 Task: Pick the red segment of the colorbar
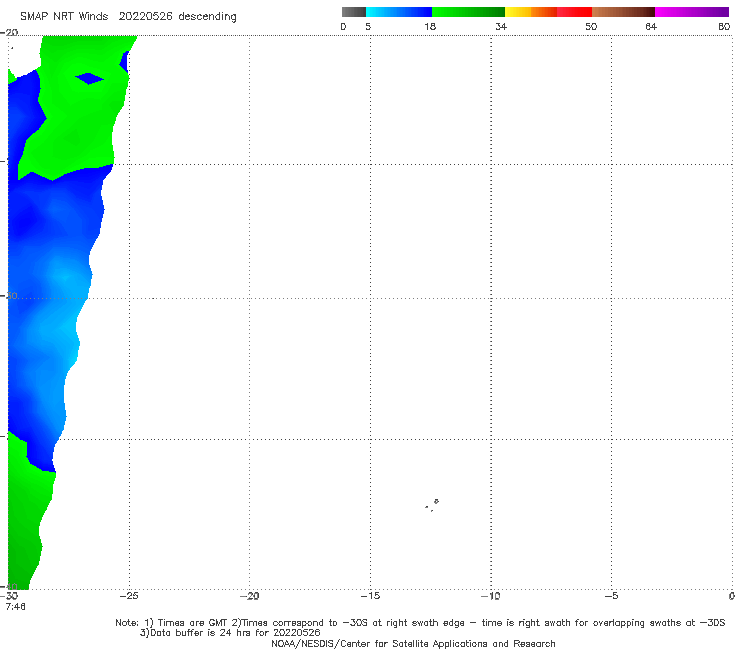click(x=574, y=12)
